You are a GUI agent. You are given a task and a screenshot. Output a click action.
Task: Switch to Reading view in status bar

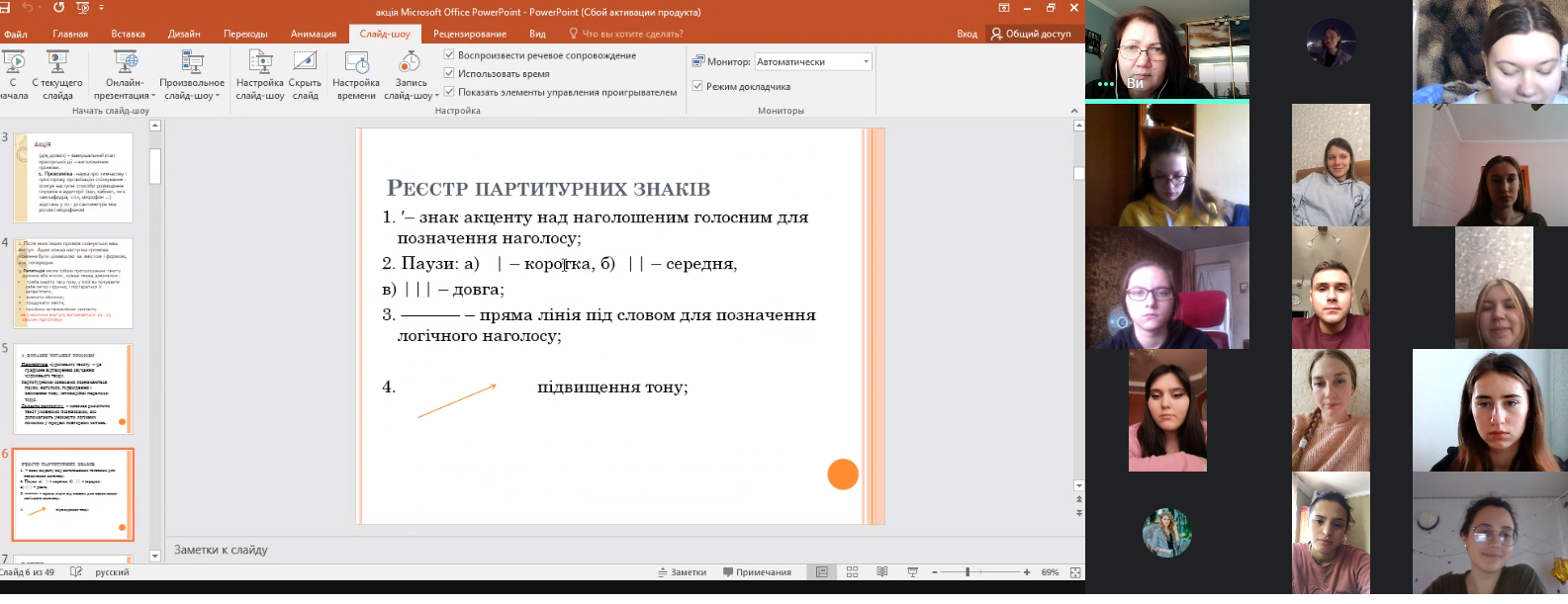pyautogui.click(x=881, y=572)
